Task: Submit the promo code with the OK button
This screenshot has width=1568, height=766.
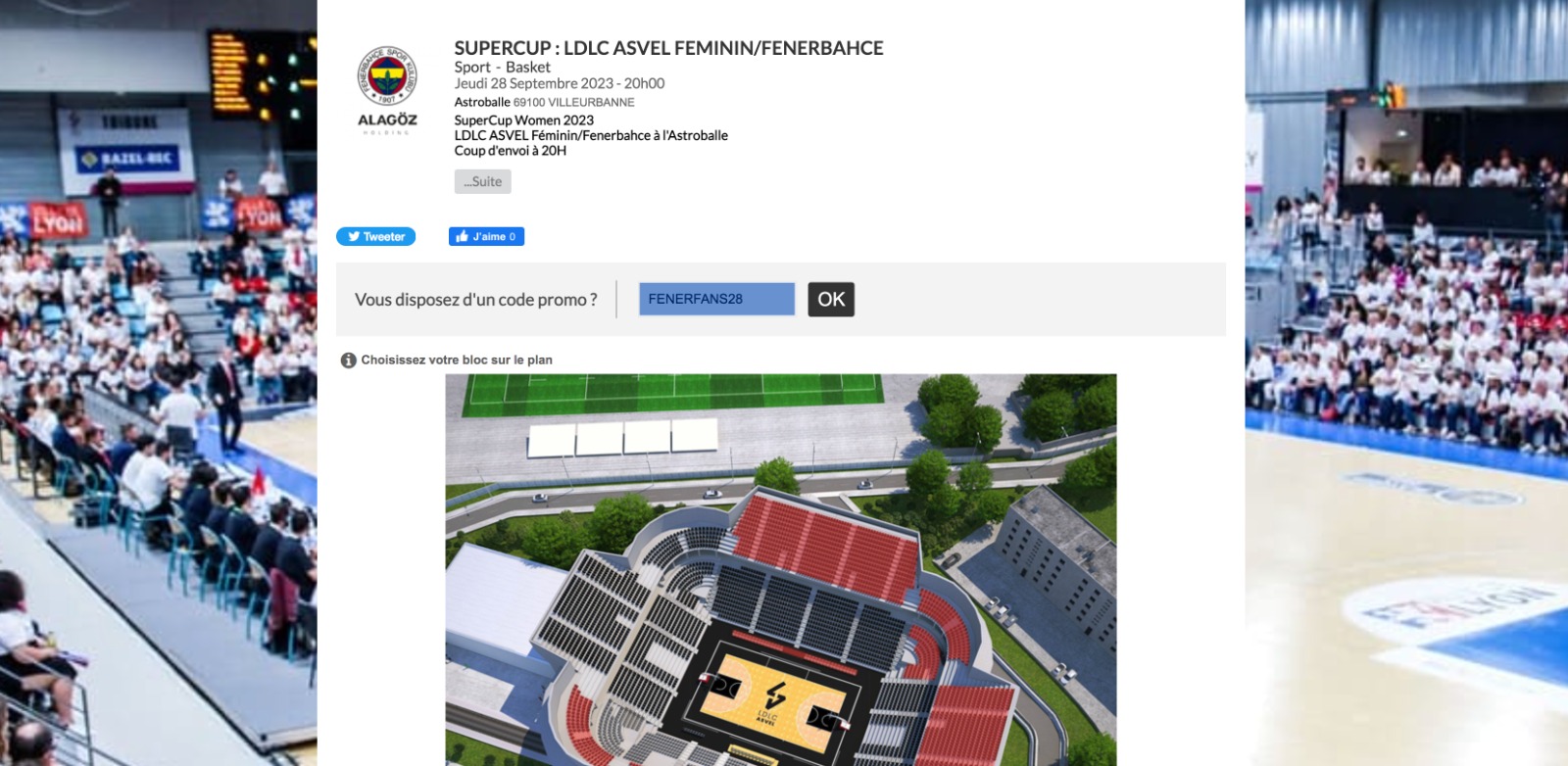Action: [831, 299]
